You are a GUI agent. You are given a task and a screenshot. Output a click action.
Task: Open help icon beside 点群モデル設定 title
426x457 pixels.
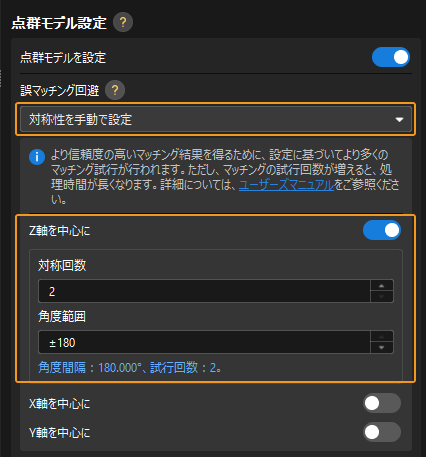click(123, 22)
